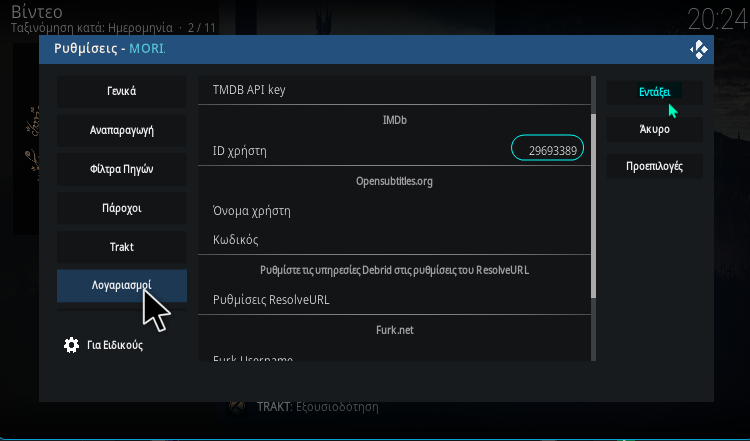Switch to the Αναπαραγωγή category

tap(121, 130)
